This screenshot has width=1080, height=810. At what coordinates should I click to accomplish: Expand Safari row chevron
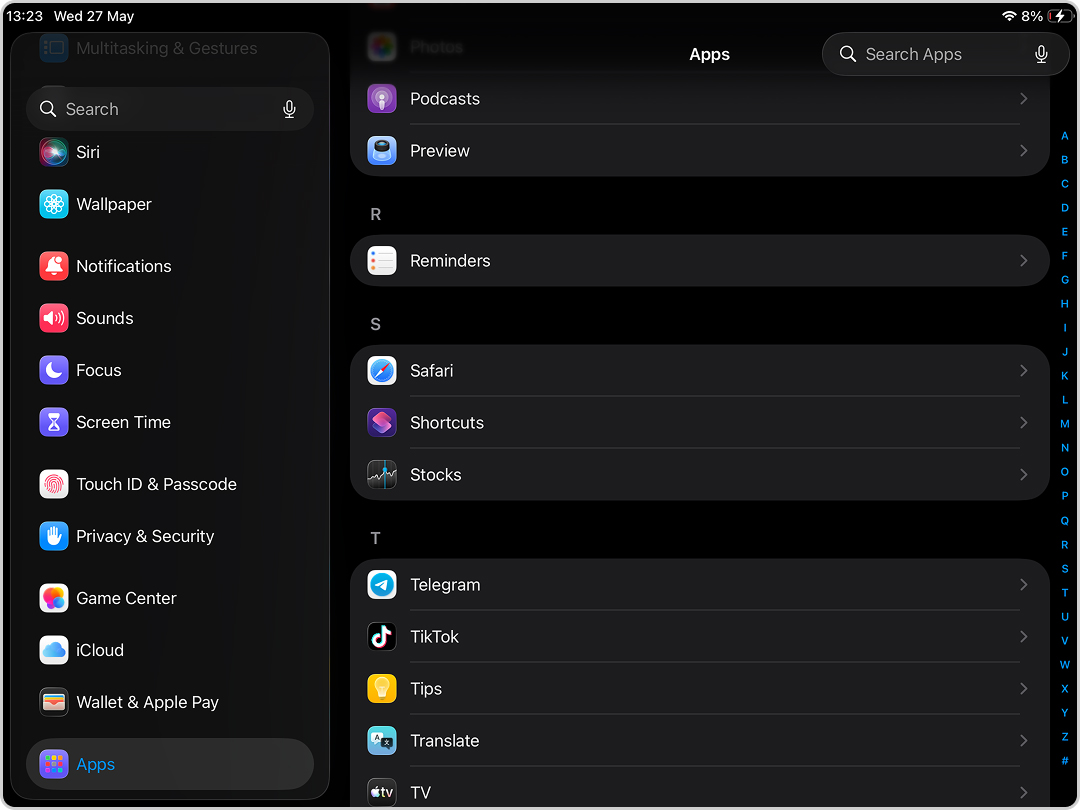pyautogui.click(x=1024, y=371)
